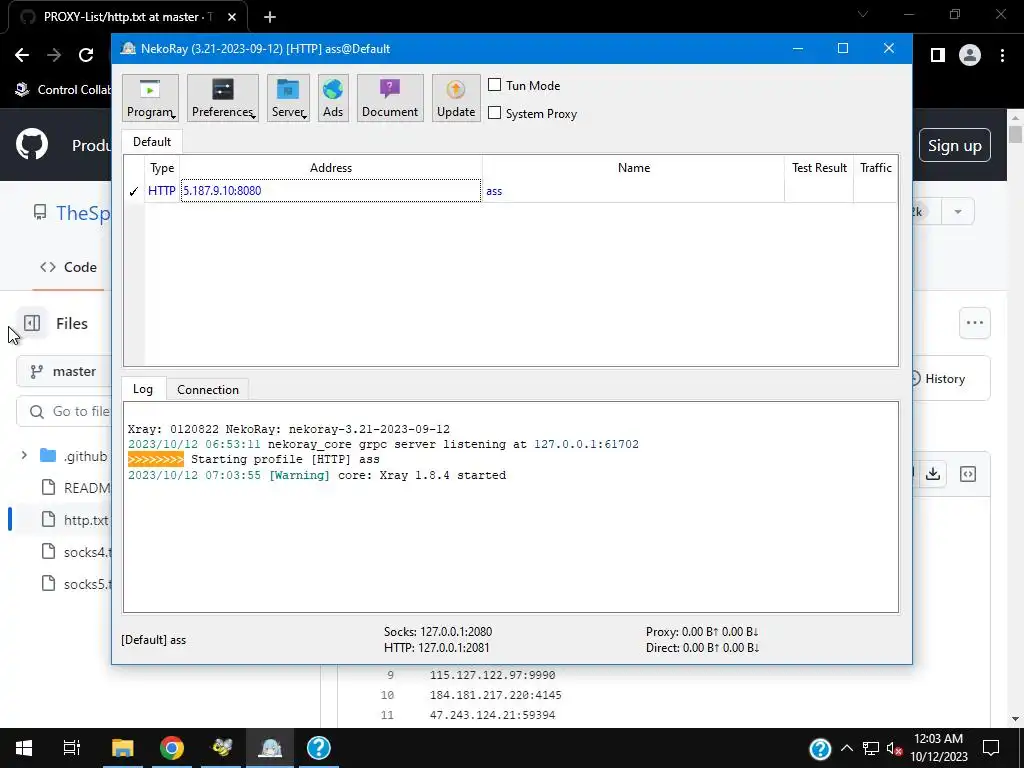Image resolution: width=1024 pixels, height=768 pixels.
Task: Switch to the Log tab
Action: [143, 389]
